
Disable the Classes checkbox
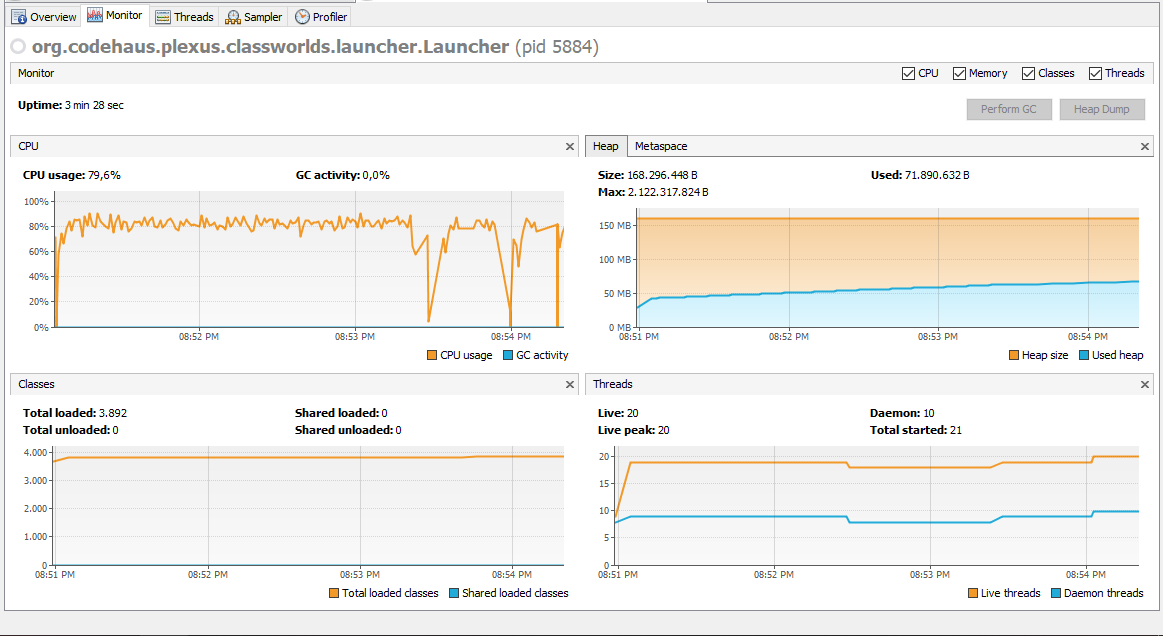click(1028, 73)
